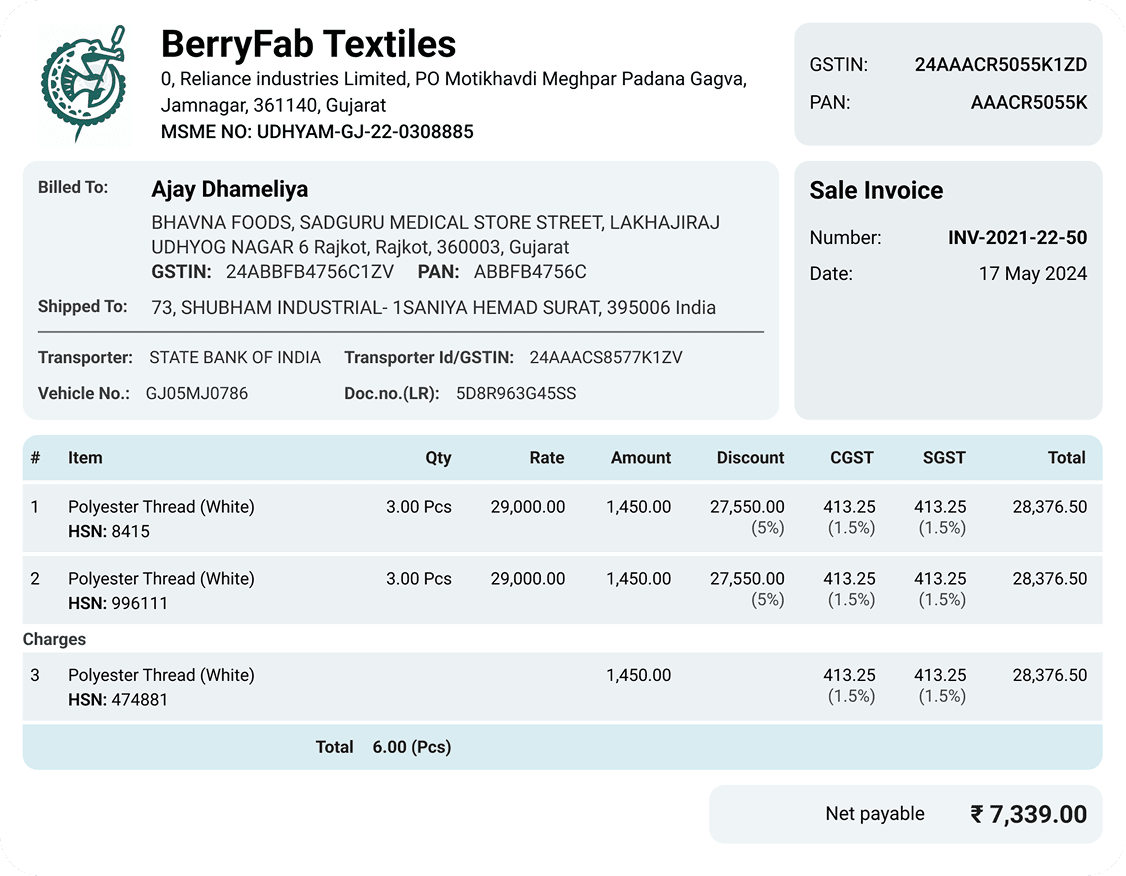Select the item row with HSN 8415

tap(562, 518)
